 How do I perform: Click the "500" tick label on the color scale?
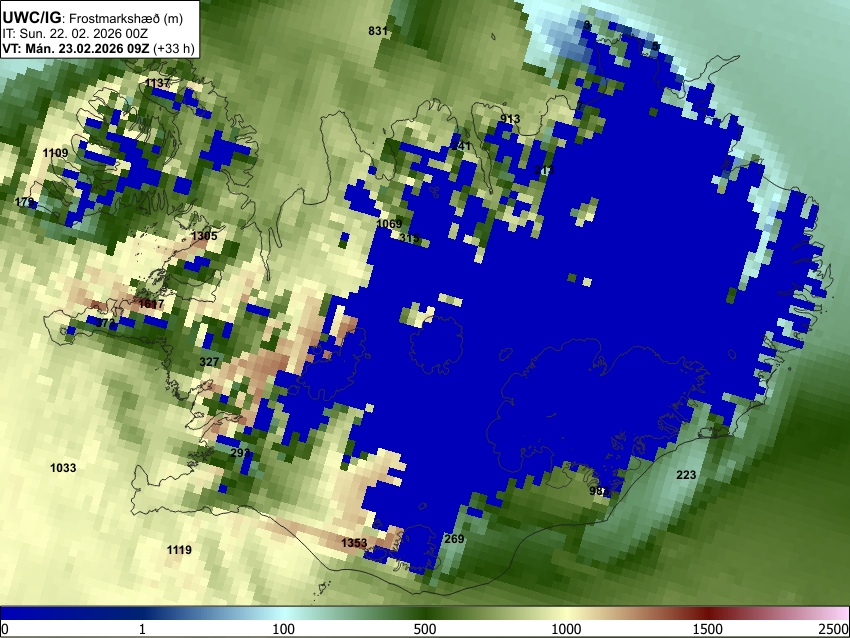[424, 629]
